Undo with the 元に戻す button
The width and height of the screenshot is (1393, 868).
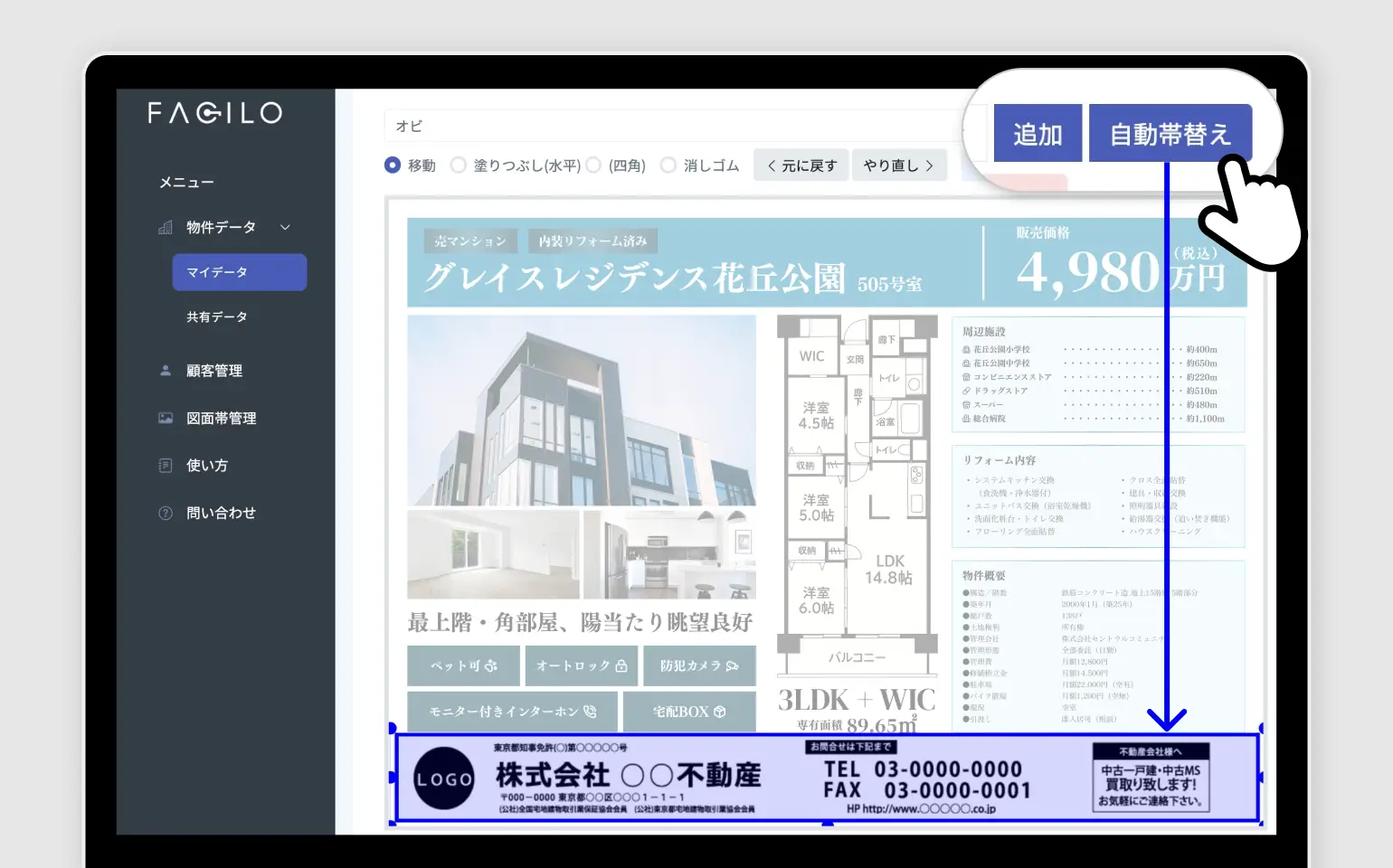point(801,165)
